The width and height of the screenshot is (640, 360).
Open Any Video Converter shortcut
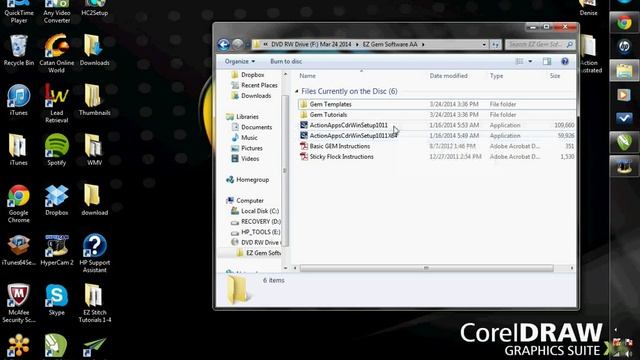57,11
